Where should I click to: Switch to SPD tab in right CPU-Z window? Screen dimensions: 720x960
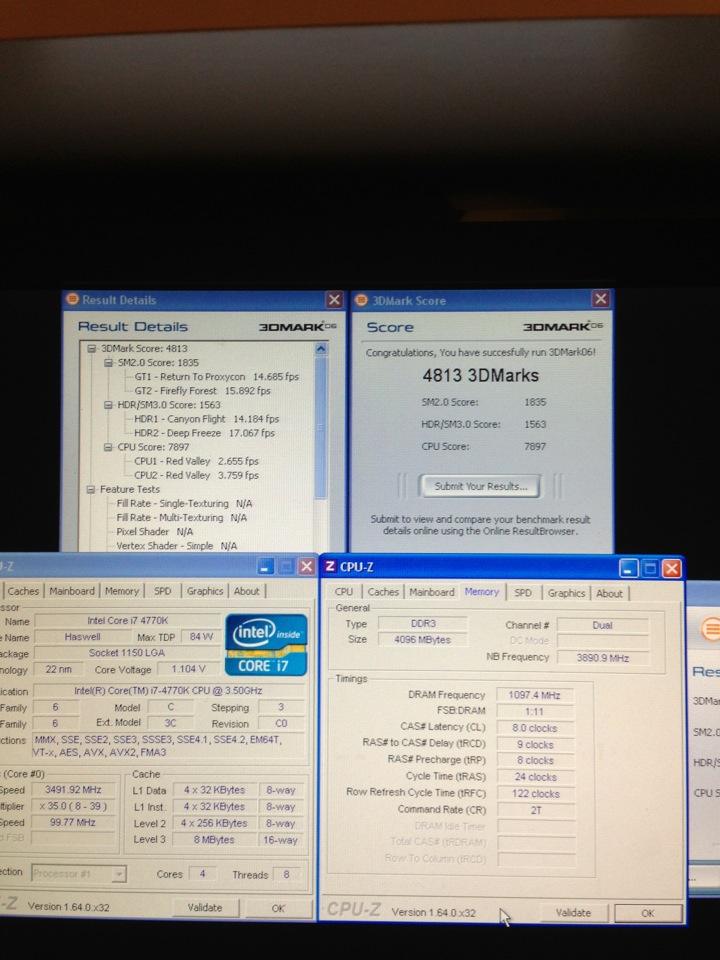click(523, 593)
